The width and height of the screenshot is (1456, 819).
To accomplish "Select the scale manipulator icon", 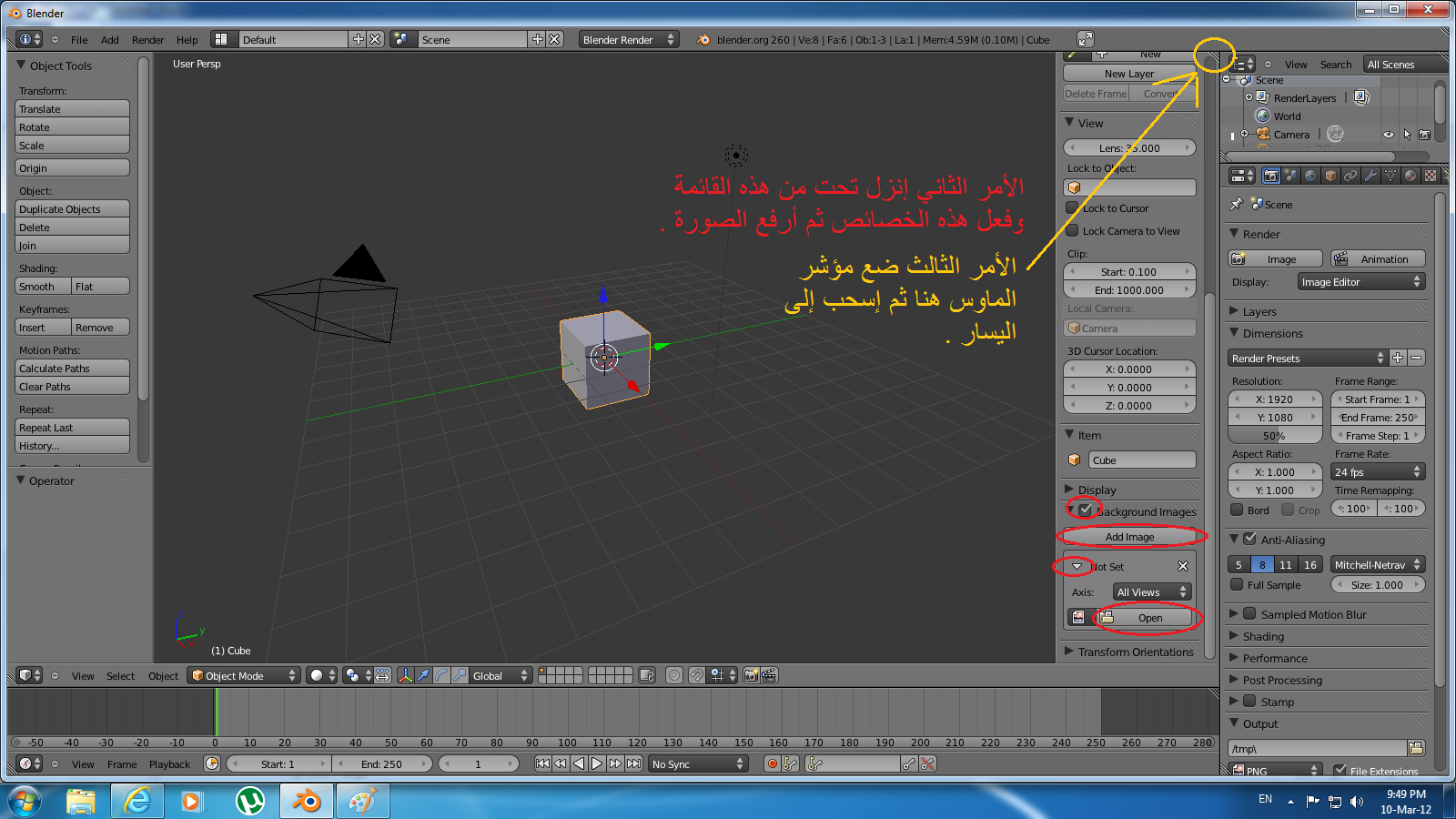I will (x=459, y=675).
